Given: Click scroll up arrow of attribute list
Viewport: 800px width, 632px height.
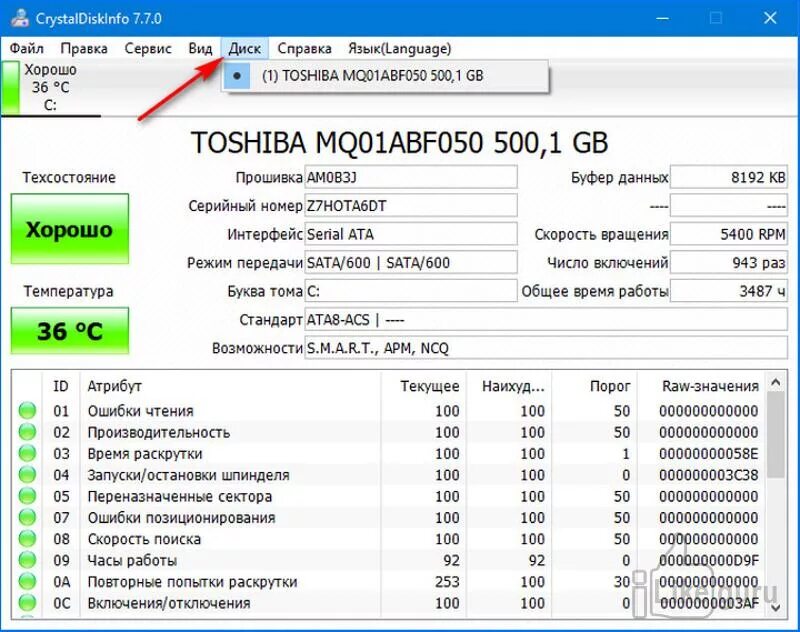Looking at the screenshot, I should [776, 382].
